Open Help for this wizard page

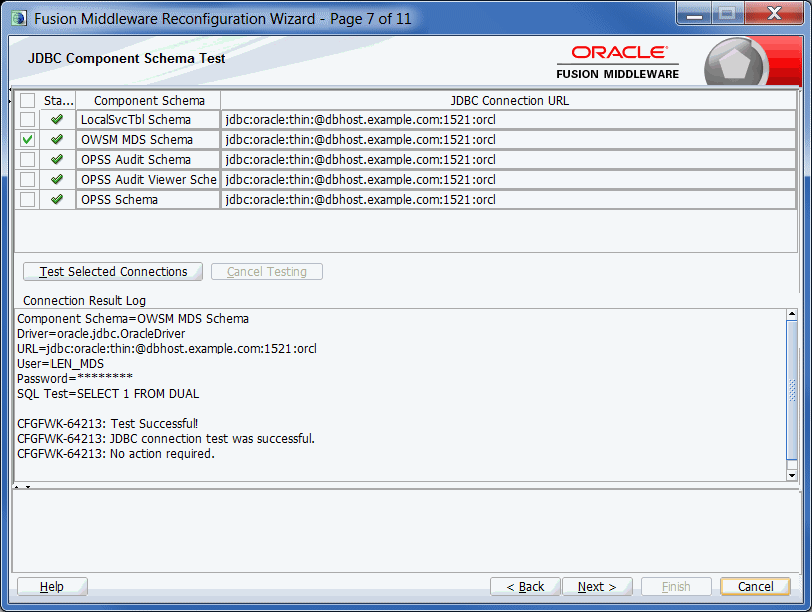52,587
